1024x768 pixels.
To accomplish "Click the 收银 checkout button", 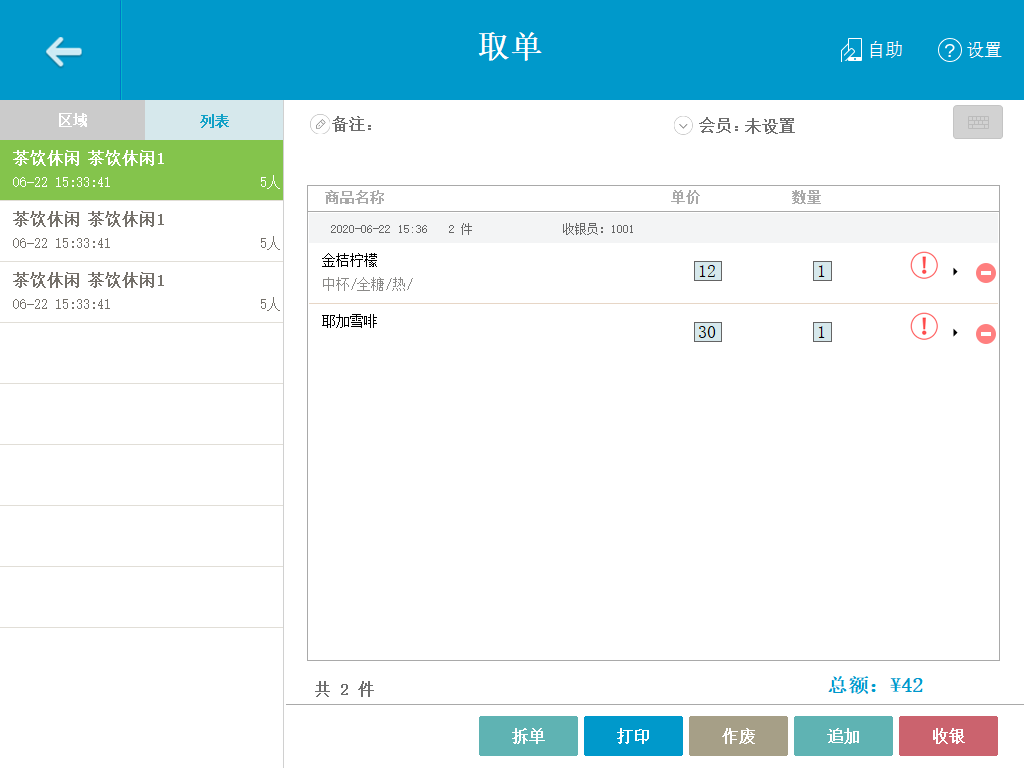I will 948,736.
